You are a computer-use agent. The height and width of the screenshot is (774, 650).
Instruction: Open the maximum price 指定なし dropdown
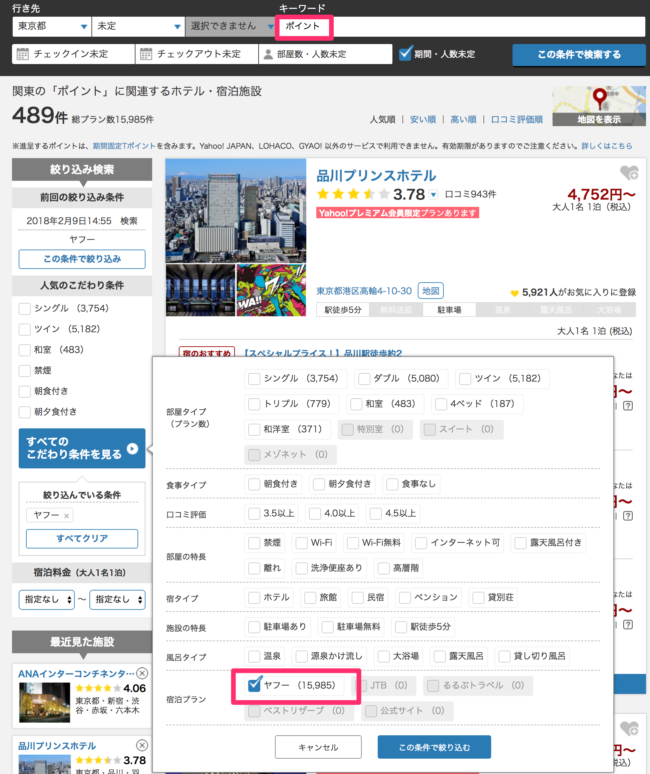point(117,599)
